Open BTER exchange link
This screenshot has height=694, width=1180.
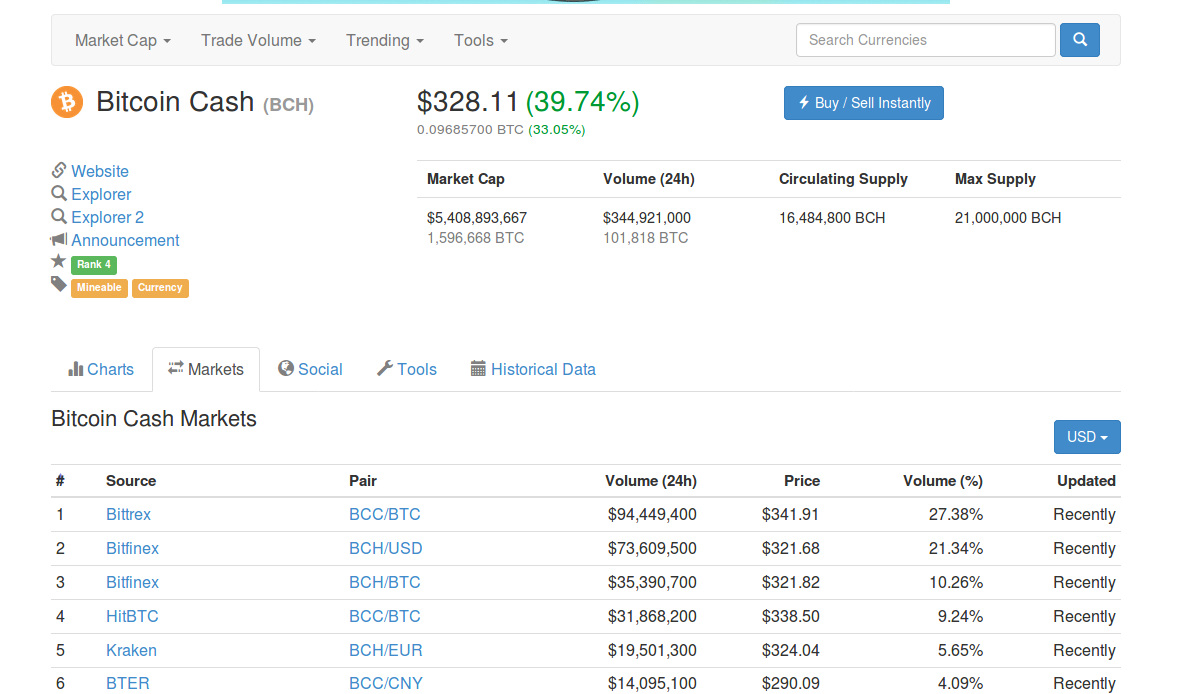128,683
